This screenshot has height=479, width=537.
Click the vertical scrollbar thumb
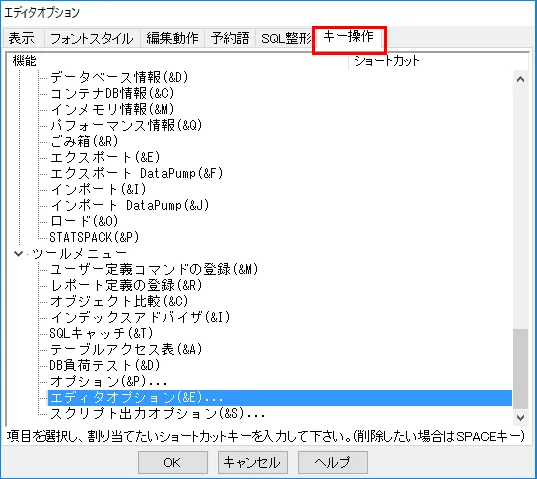point(521,369)
